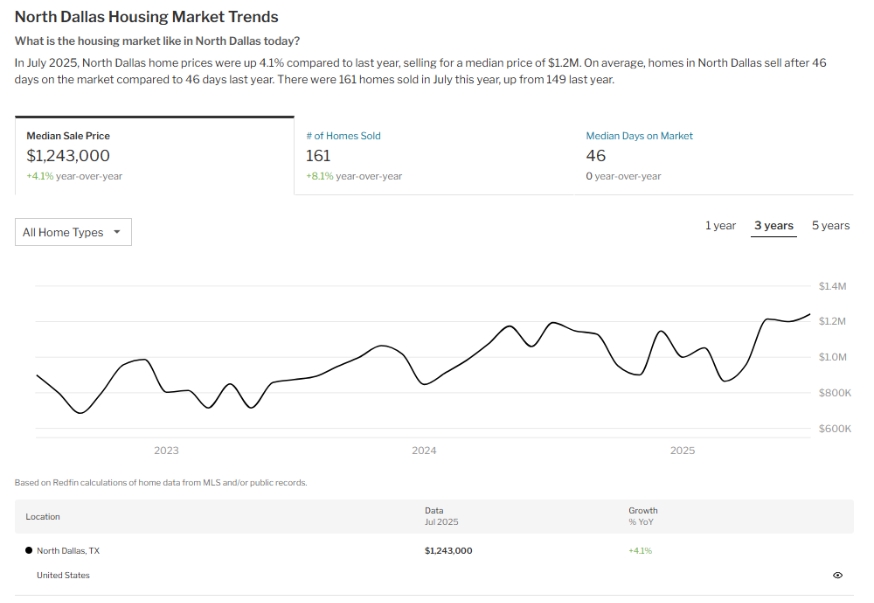The height and width of the screenshot is (603, 874).
Task: Select the 3 years time range
Action: (x=773, y=226)
